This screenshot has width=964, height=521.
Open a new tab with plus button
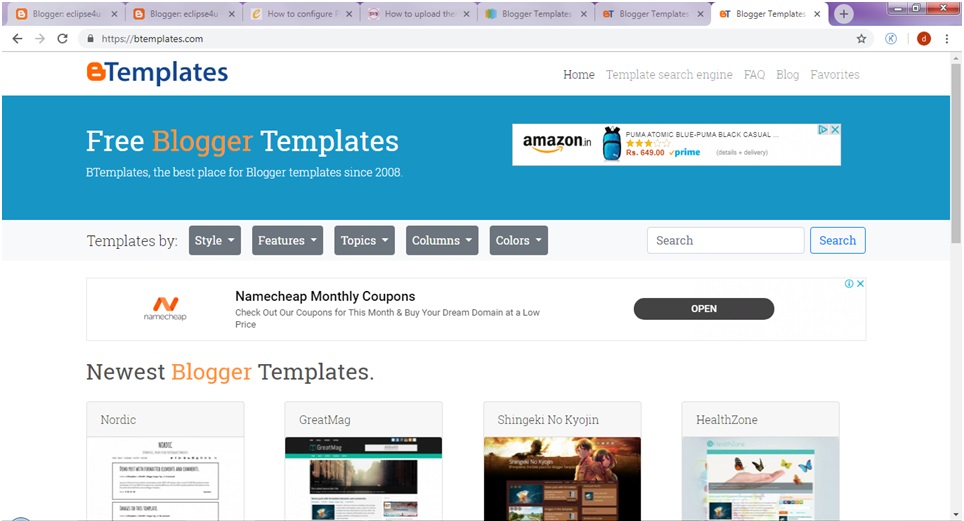click(844, 14)
